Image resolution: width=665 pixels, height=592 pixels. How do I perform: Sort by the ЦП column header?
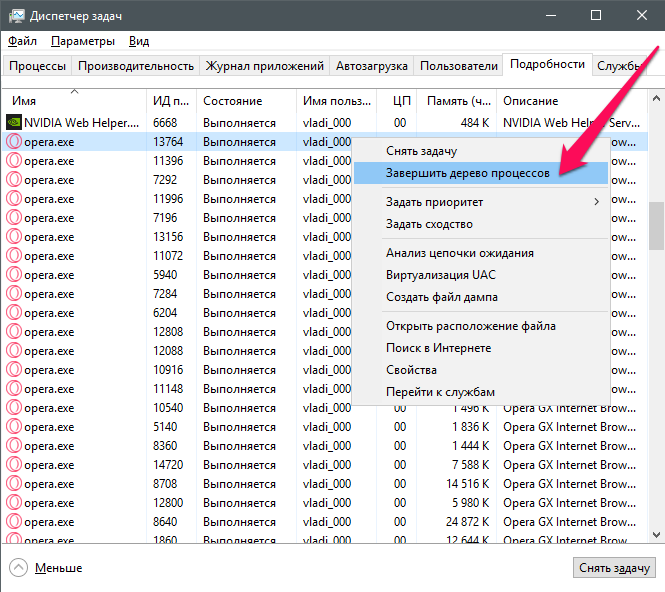pyautogui.click(x=397, y=101)
